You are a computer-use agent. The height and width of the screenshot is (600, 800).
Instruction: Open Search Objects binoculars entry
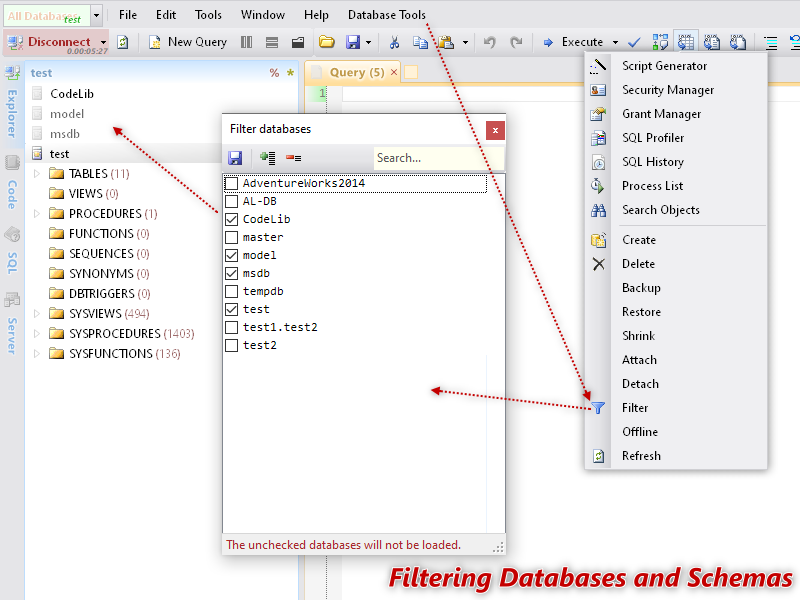[x=661, y=210]
